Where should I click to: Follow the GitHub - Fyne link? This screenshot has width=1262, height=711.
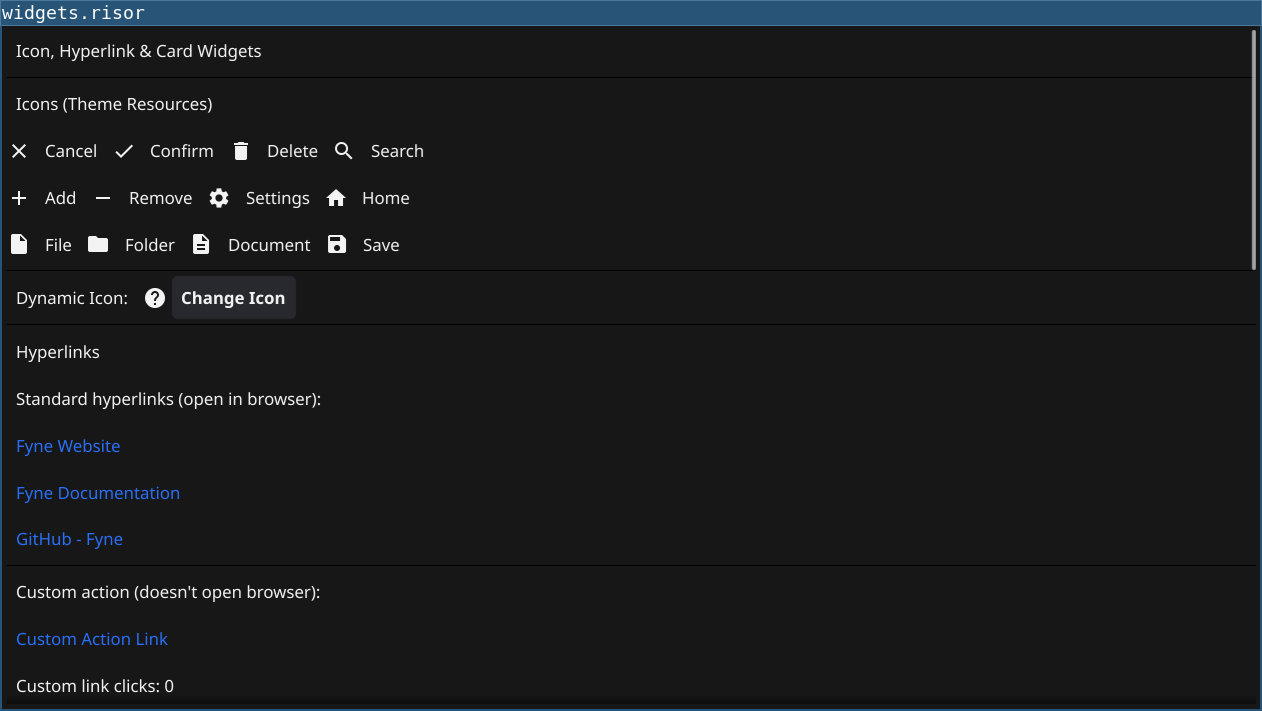(70, 539)
